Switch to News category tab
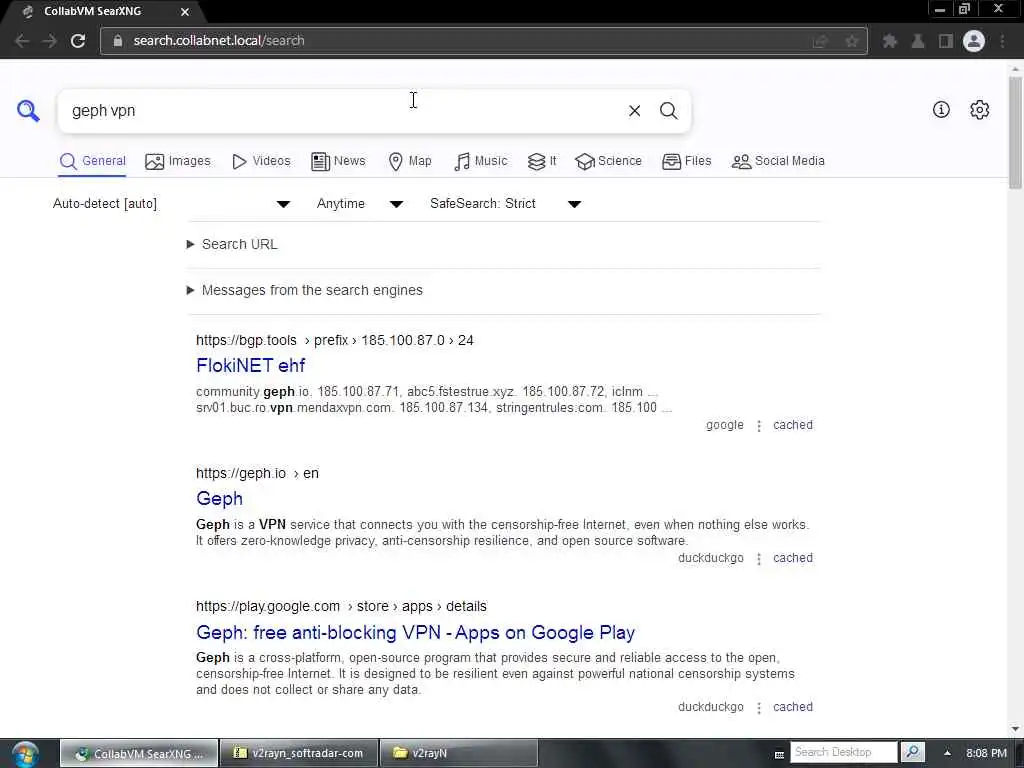 tap(338, 161)
